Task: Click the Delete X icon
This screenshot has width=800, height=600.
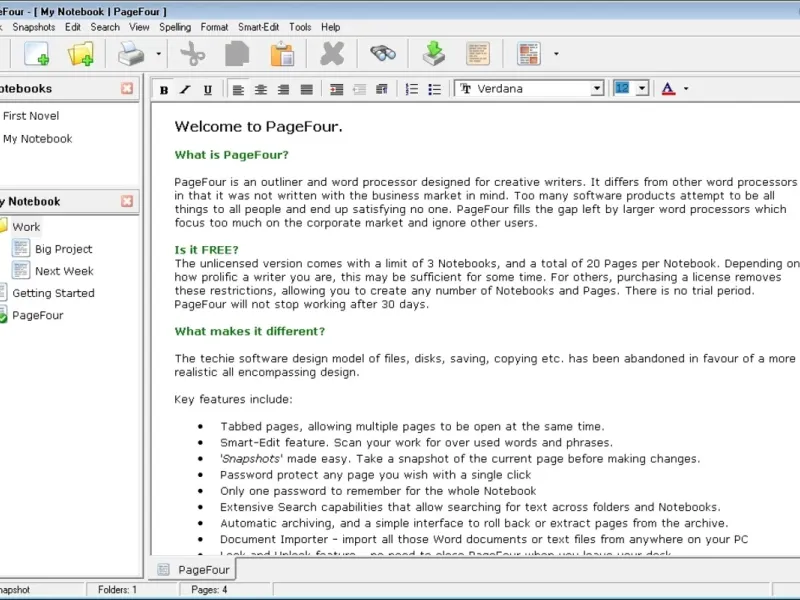Action: (x=332, y=54)
